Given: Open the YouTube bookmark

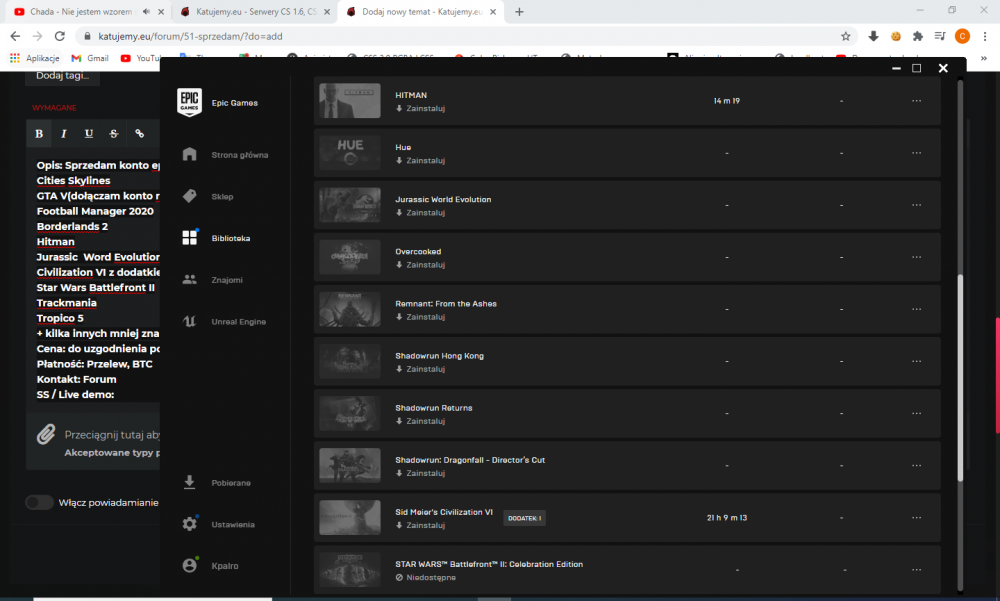Looking at the screenshot, I should tap(141, 58).
